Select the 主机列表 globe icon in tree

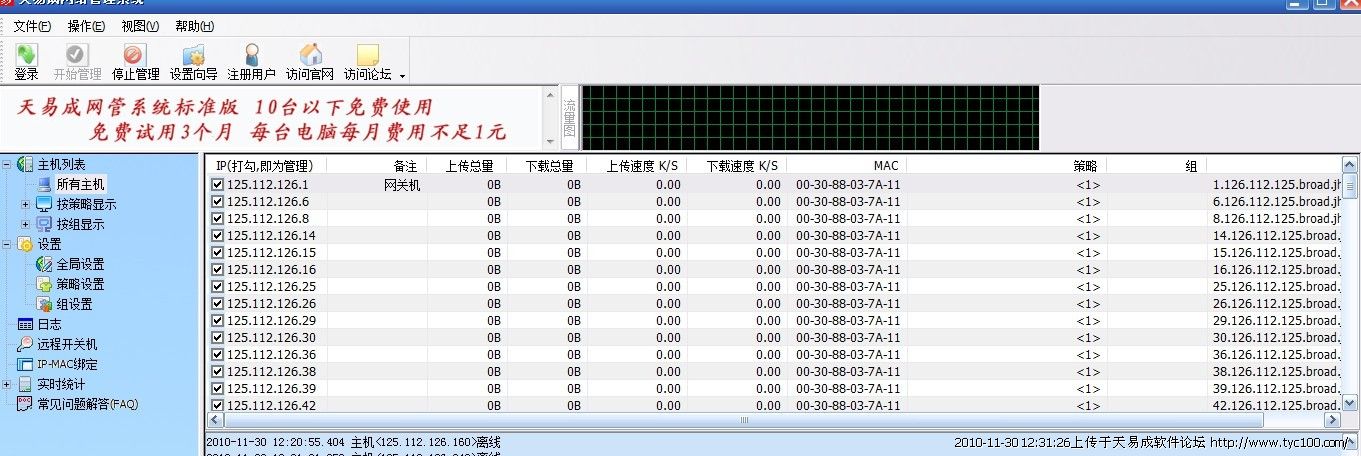click(26, 164)
